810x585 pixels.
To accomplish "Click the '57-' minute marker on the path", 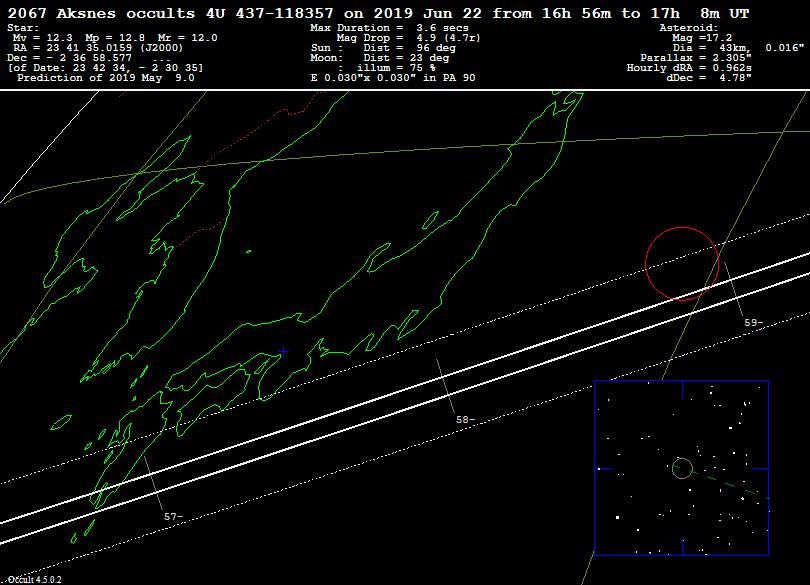I will tap(173, 517).
